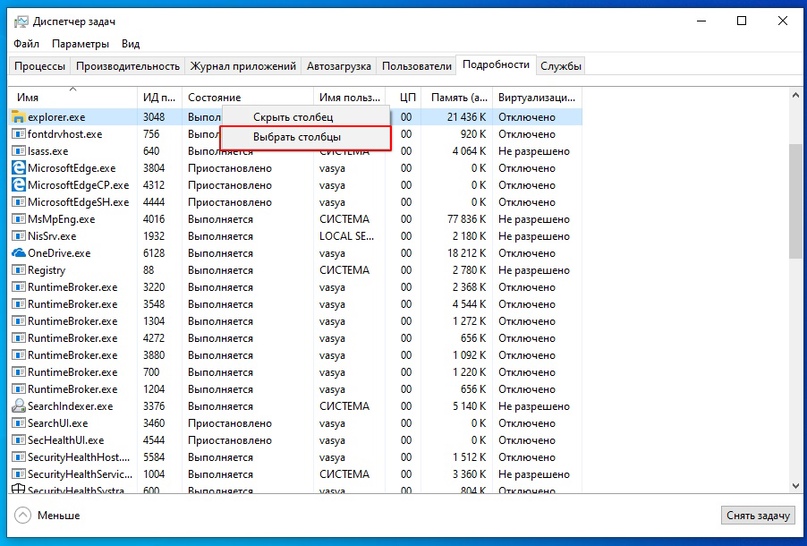Click the OneDrive.exe cloud icon
Viewport: 807px width, 546px height.
pos(18,253)
